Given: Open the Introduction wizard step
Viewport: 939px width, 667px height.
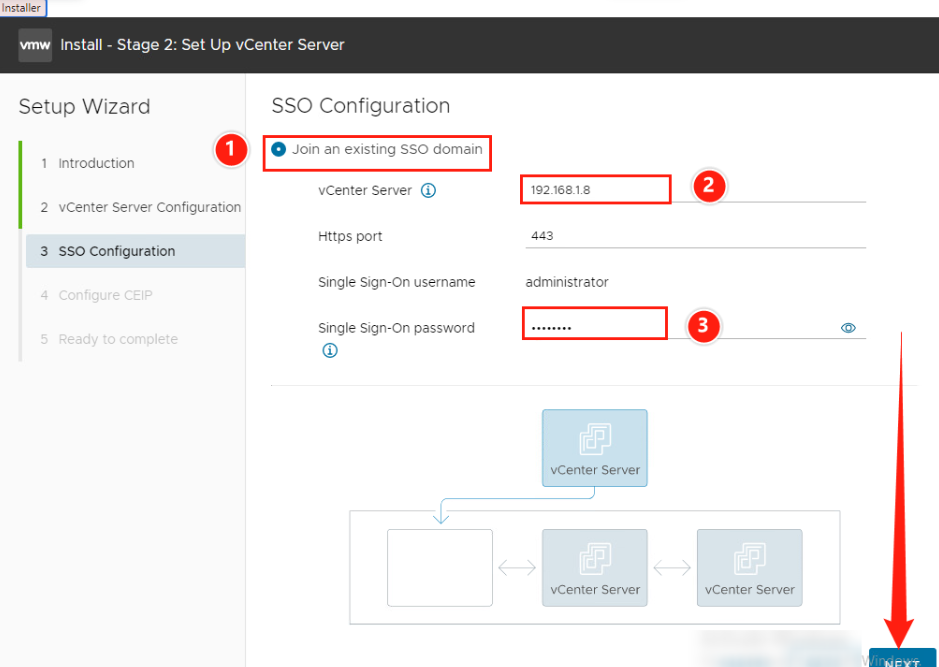Looking at the screenshot, I should [x=95, y=163].
